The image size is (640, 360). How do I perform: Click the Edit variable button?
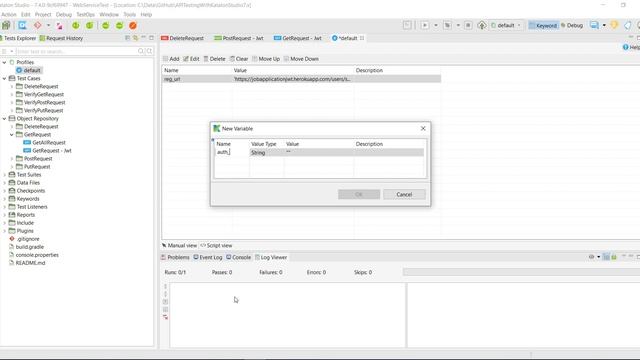[x=191, y=59]
